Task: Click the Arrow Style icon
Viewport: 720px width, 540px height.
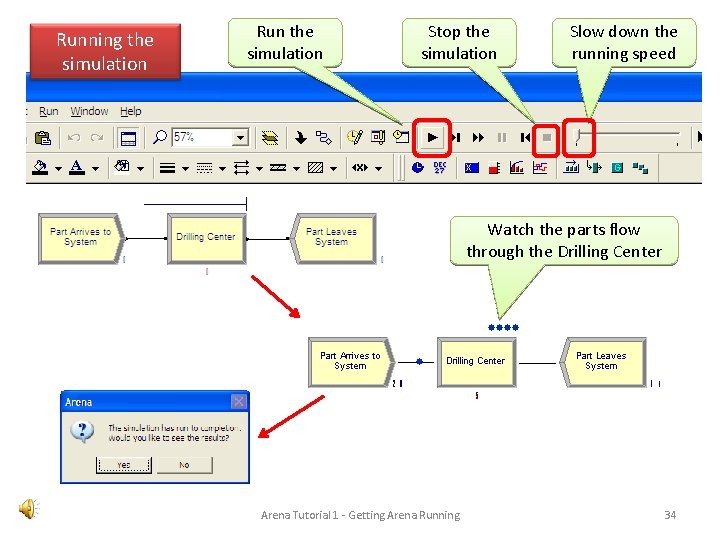Action: (242, 168)
